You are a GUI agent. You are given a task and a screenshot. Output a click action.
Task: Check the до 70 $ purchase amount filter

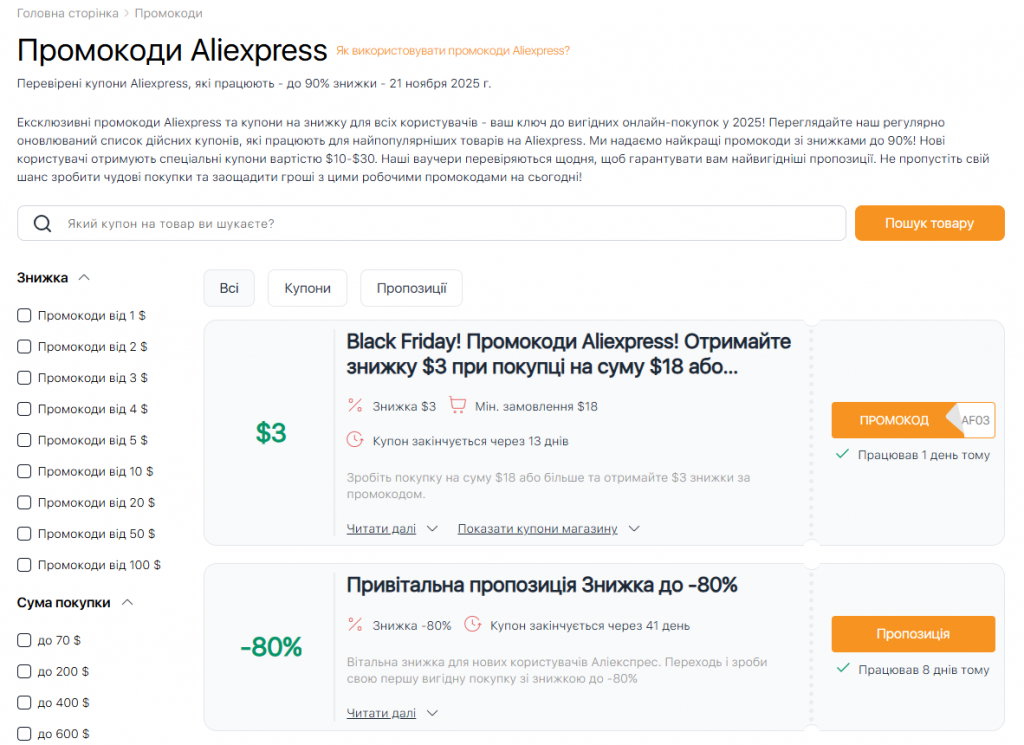[23, 641]
